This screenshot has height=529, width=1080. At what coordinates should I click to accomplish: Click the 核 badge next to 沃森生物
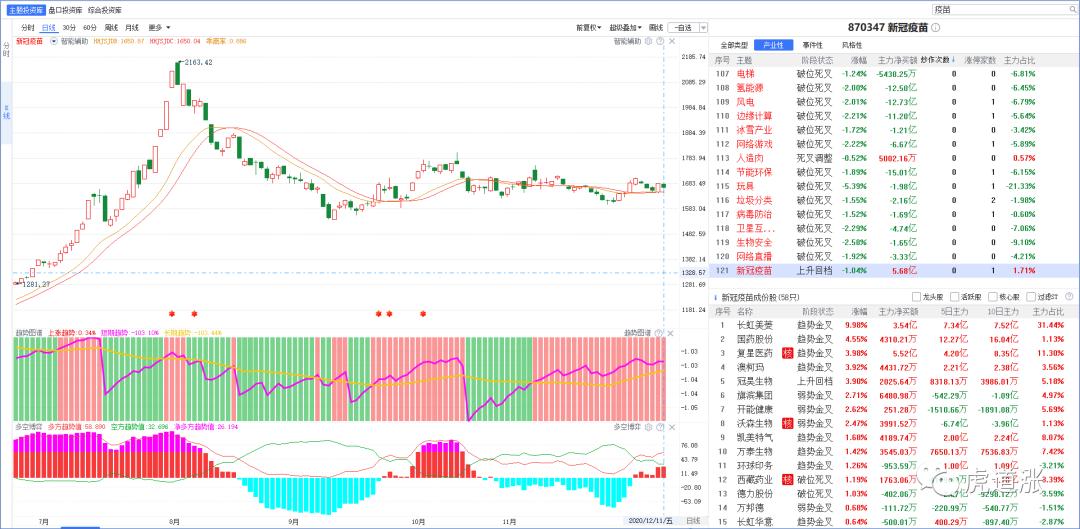[x=787, y=423]
